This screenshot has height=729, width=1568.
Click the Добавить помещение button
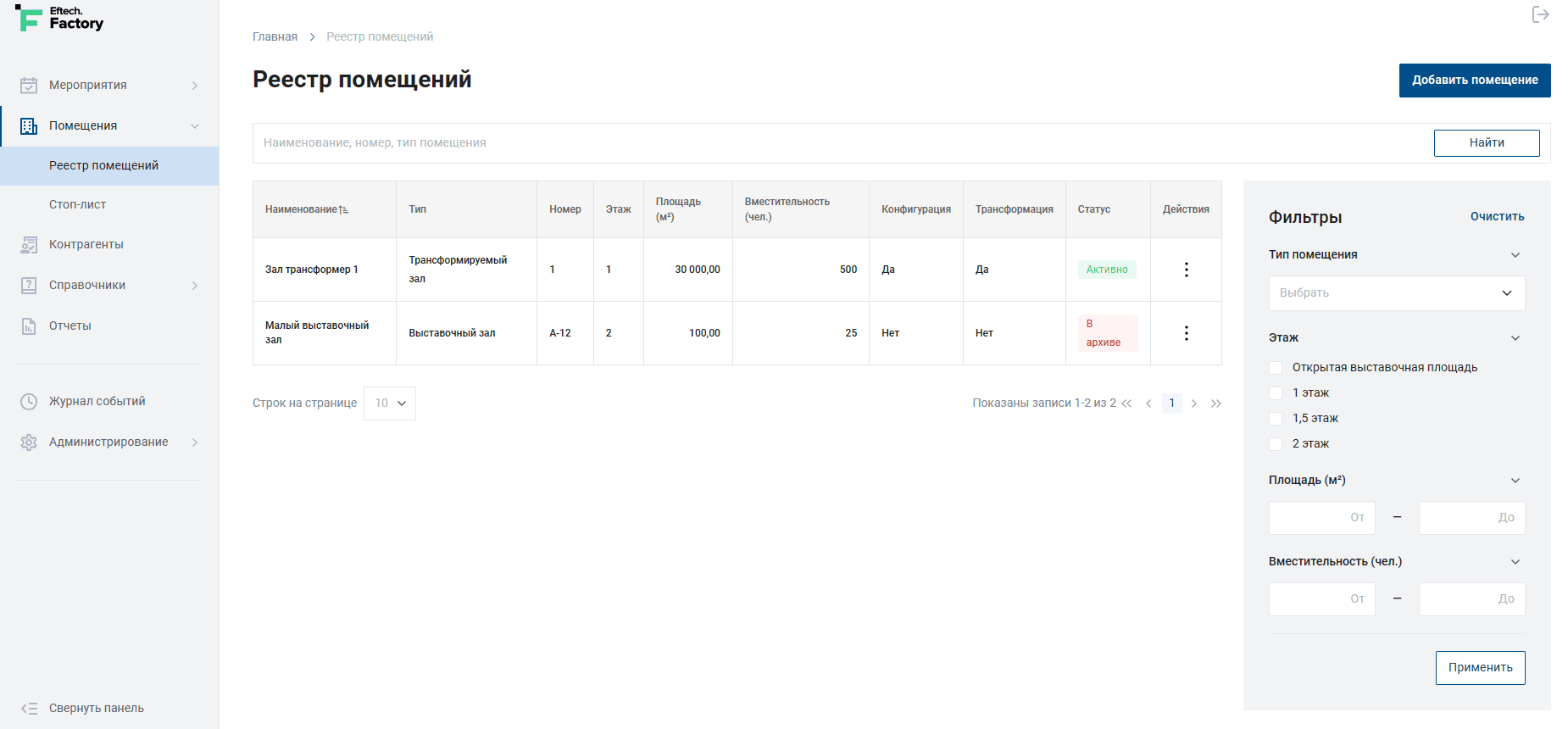[1474, 81]
